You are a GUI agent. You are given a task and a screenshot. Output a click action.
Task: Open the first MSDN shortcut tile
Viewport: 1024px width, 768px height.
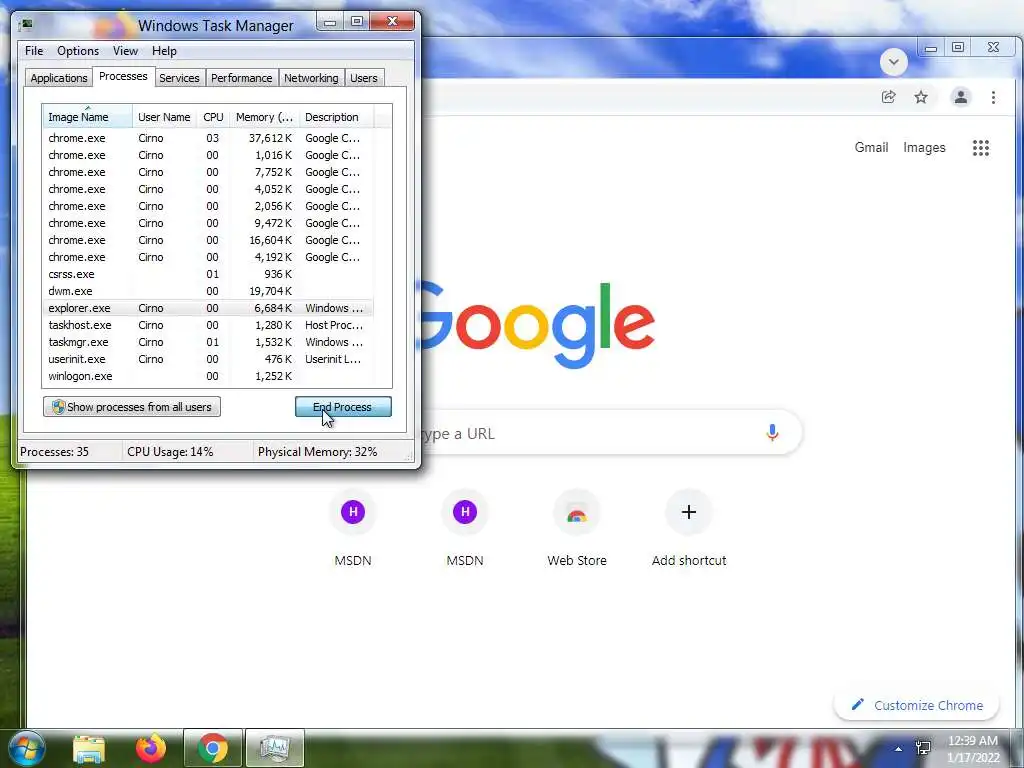click(353, 530)
